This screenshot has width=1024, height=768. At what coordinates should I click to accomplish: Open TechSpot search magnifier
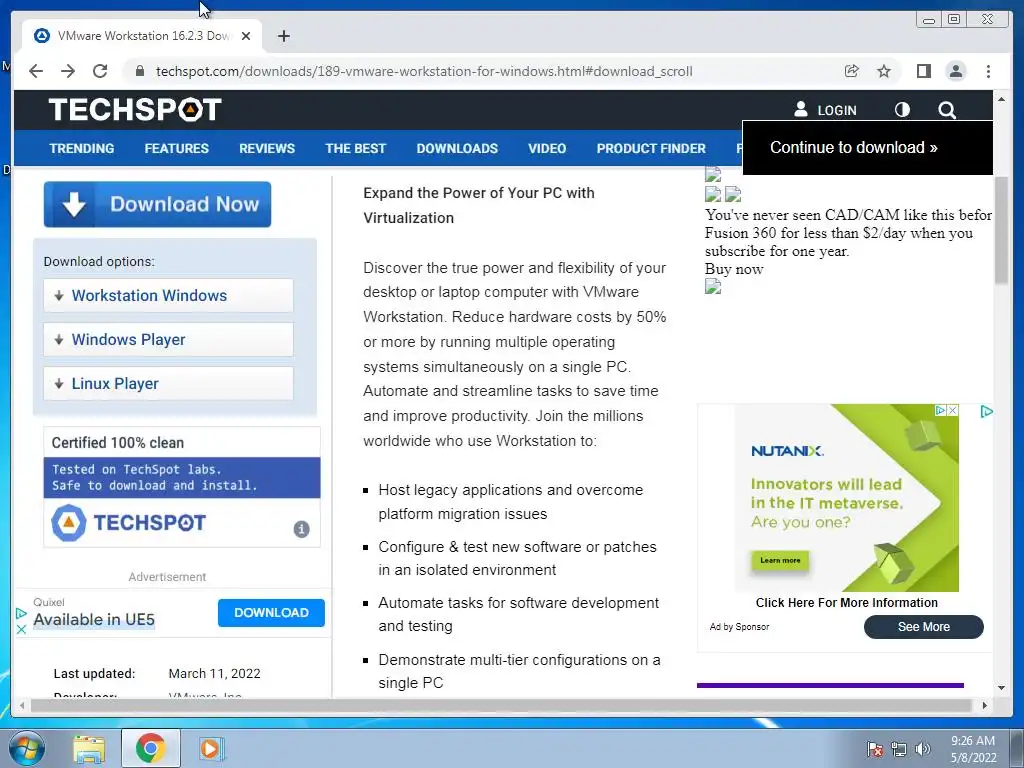pyautogui.click(x=947, y=110)
